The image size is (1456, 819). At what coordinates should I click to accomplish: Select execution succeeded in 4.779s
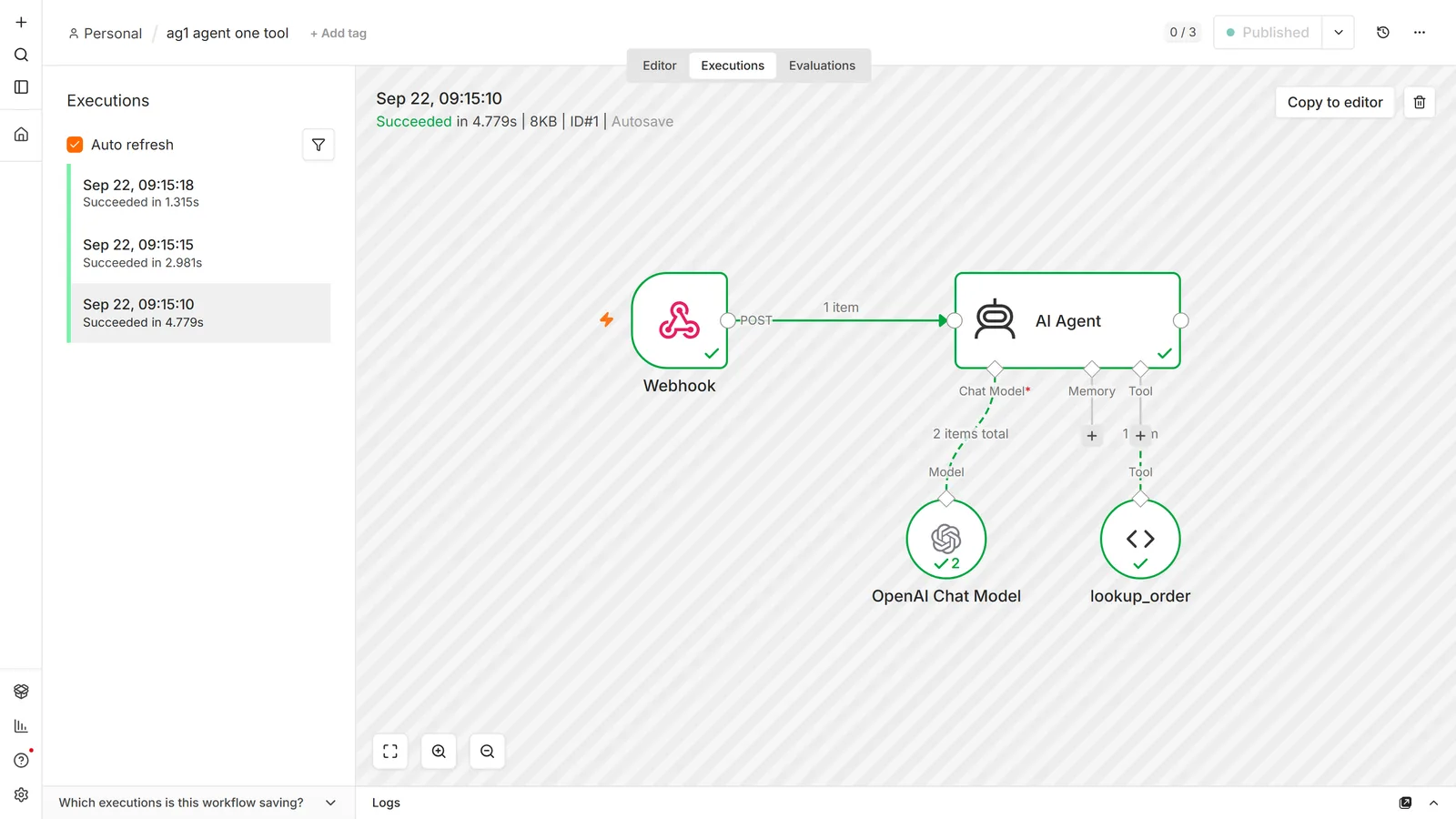pos(200,313)
